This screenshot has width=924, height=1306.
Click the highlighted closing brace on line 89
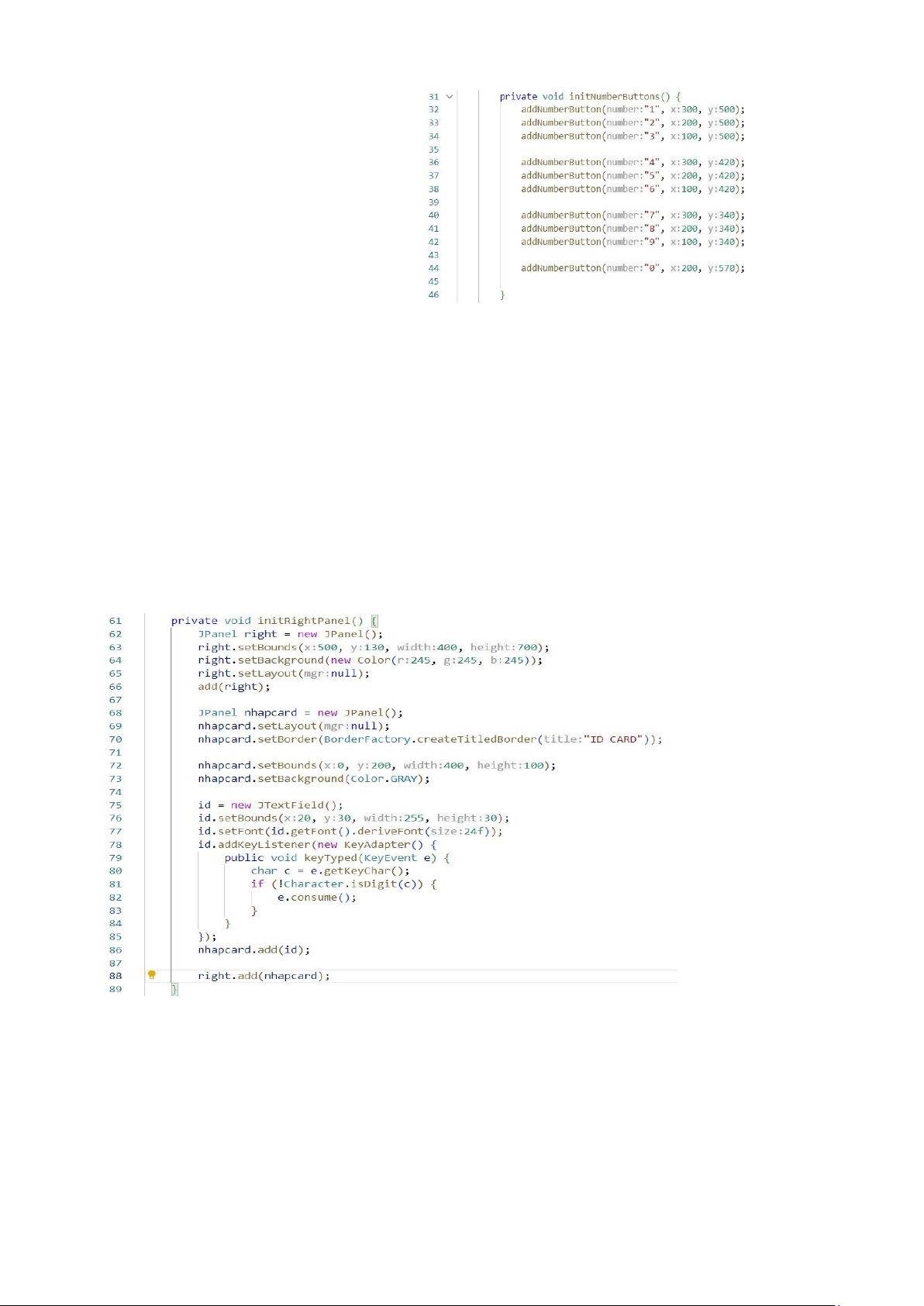(x=174, y=989)
